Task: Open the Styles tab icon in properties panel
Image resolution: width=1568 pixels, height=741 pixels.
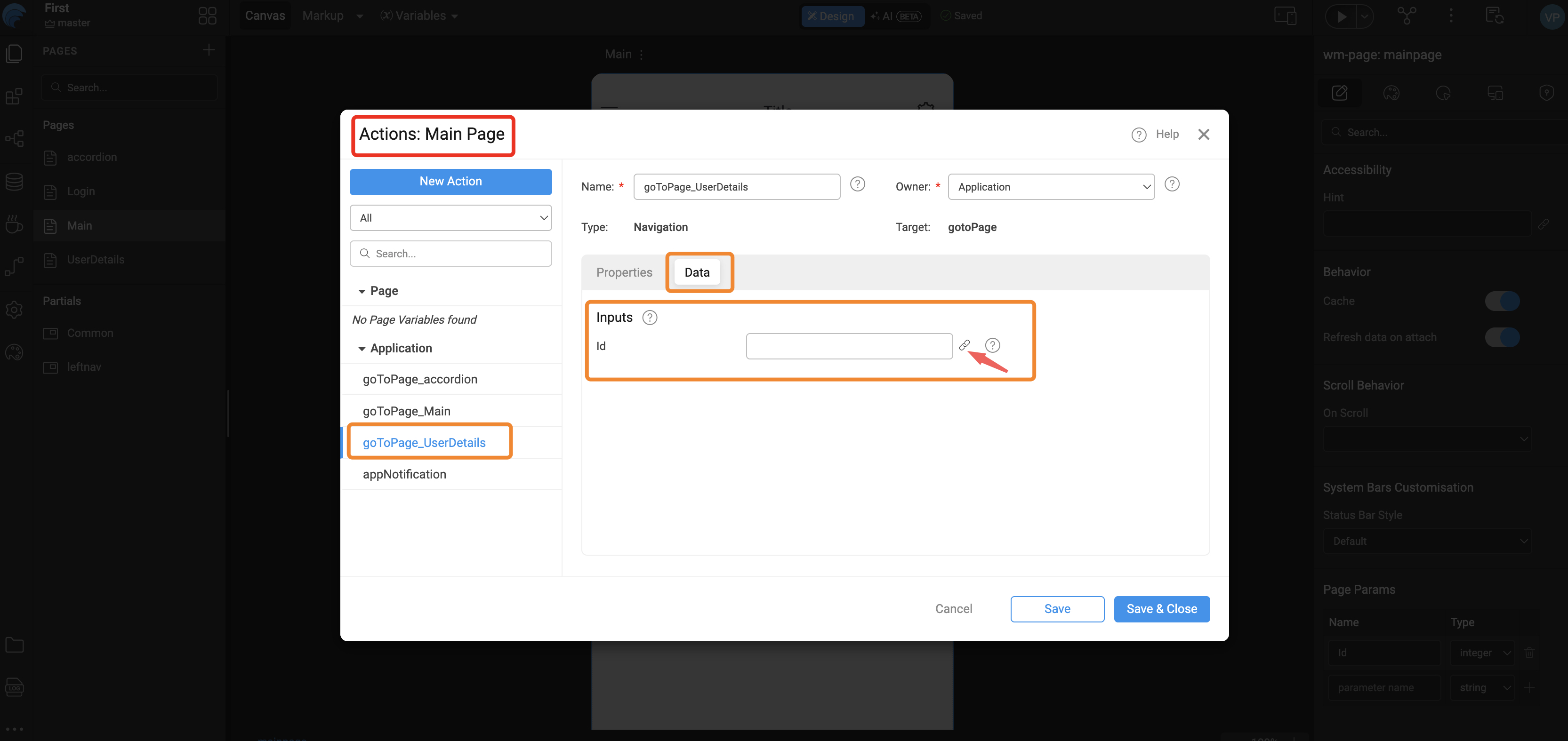Action: tap(1391, 93)
